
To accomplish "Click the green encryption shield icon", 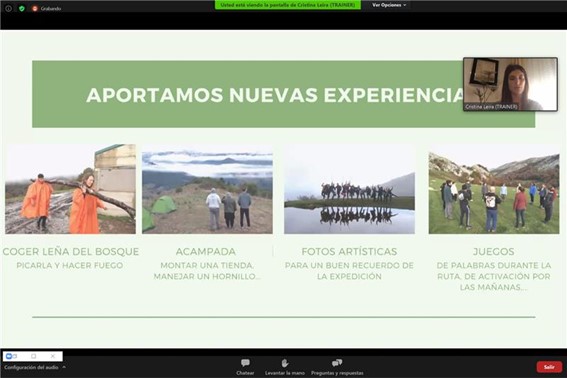I will tap(22, 8).
